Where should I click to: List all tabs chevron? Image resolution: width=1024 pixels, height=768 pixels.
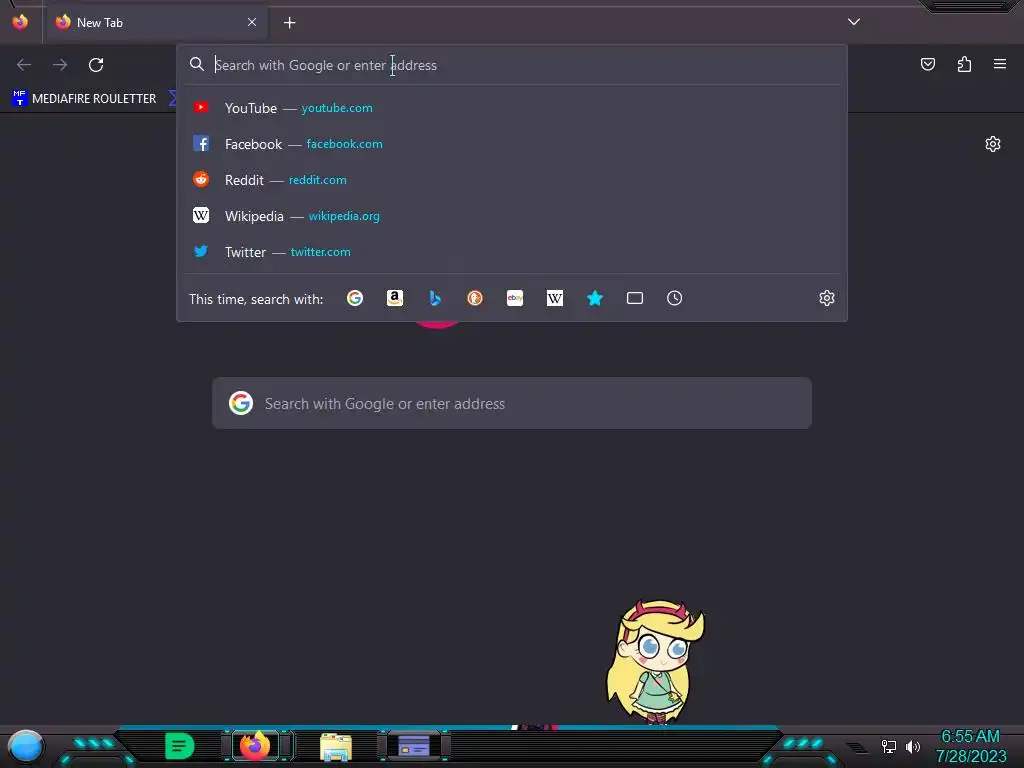click(x=854, y=22)
